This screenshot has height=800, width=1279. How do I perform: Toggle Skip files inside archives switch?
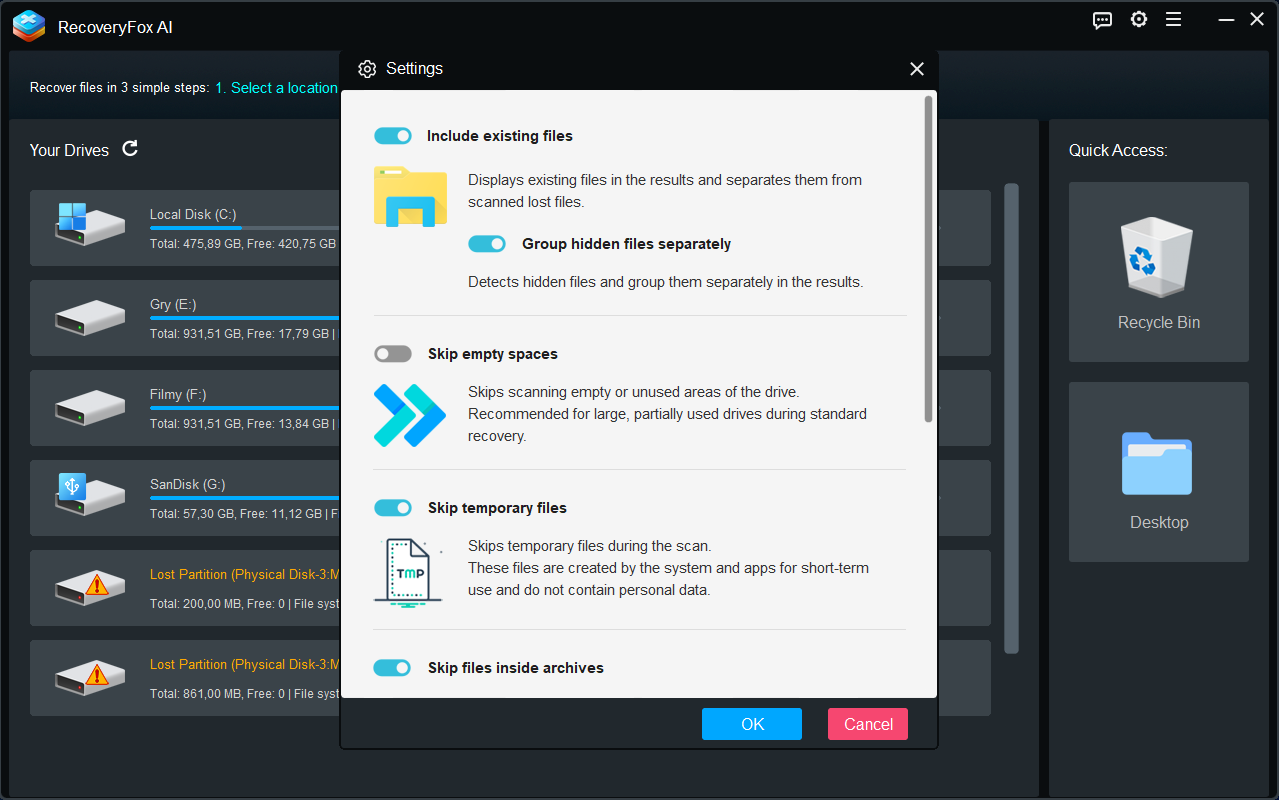[x=393, y=668]
